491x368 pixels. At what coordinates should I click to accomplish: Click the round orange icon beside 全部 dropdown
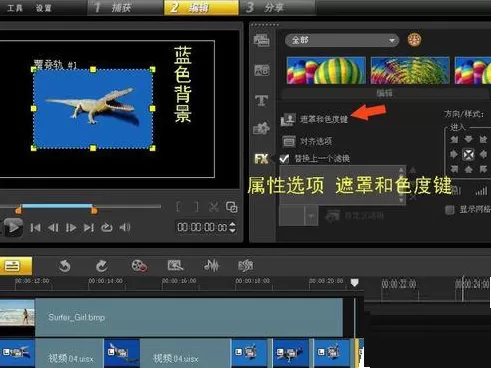[x=414, y=40]
